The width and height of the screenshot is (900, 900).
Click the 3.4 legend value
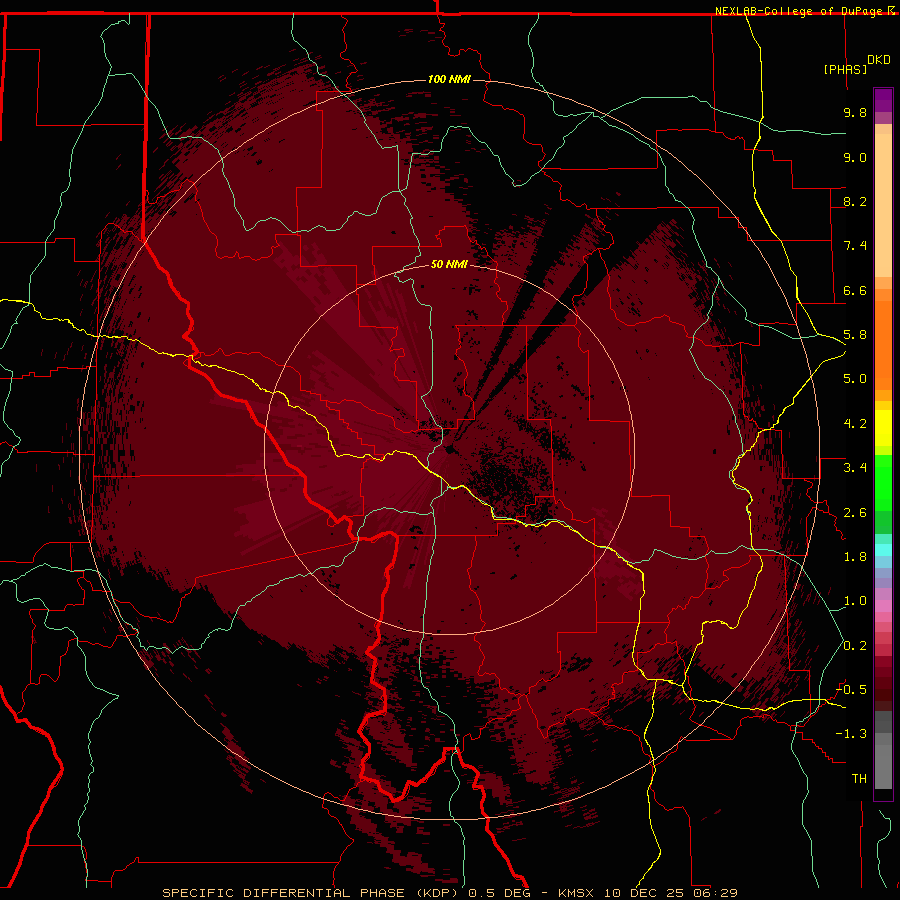click(855, 468)
